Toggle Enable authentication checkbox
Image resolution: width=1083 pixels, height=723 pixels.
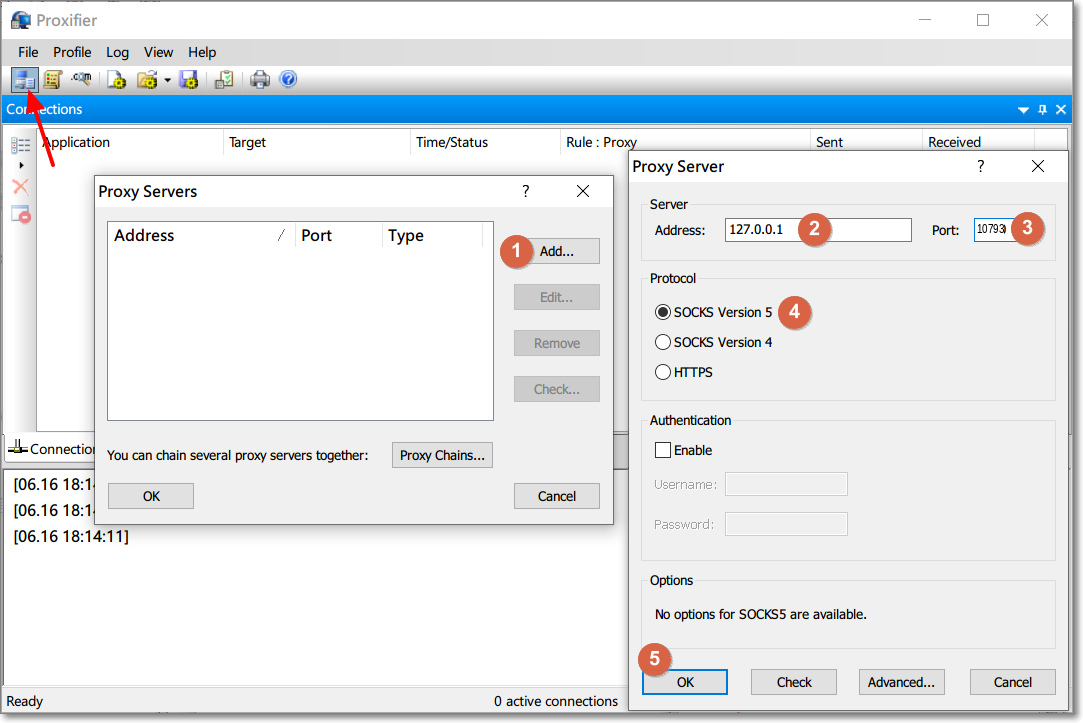click(x=662, y=450)
